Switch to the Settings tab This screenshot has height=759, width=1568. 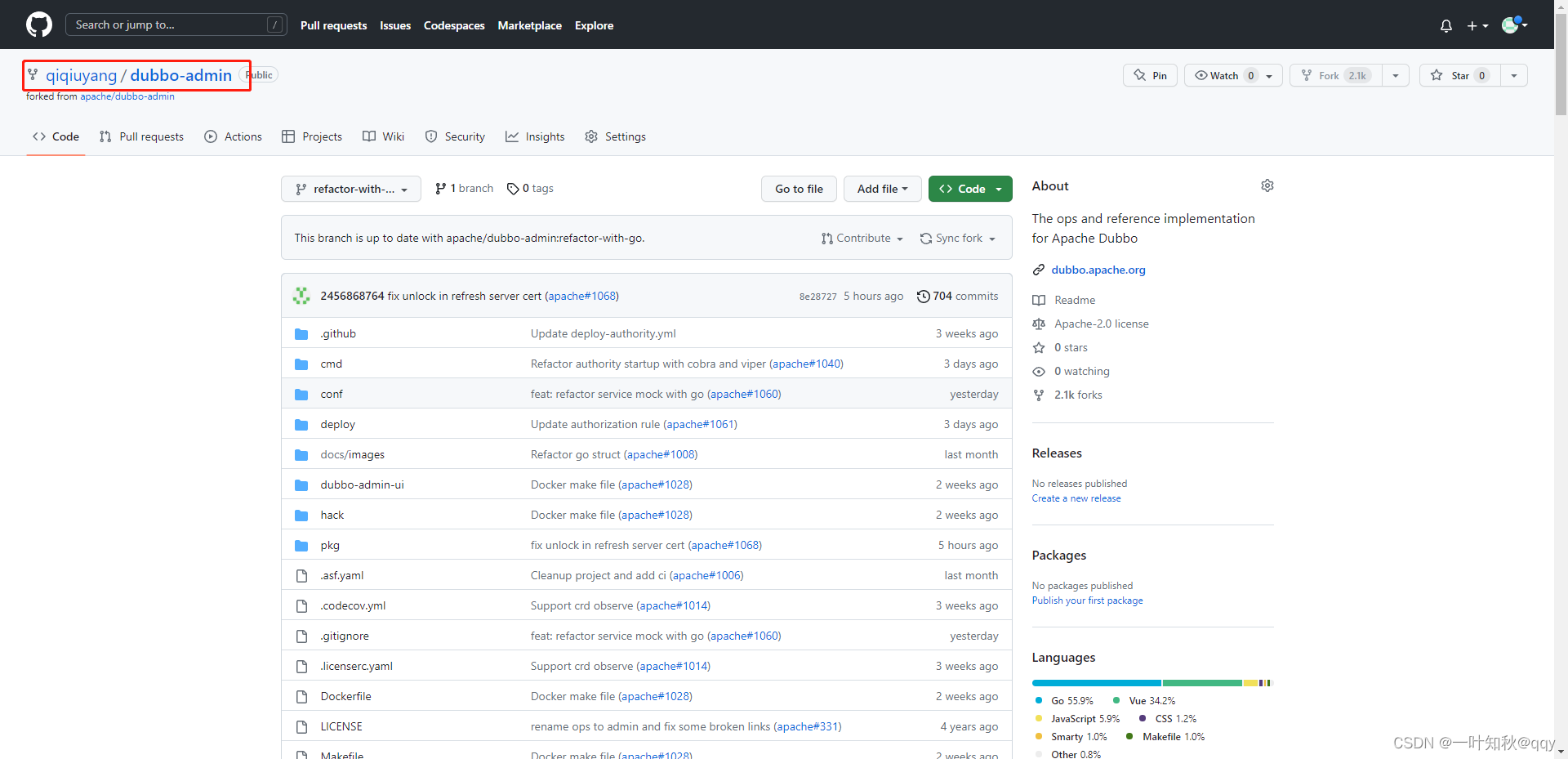(x=616, y=136)
